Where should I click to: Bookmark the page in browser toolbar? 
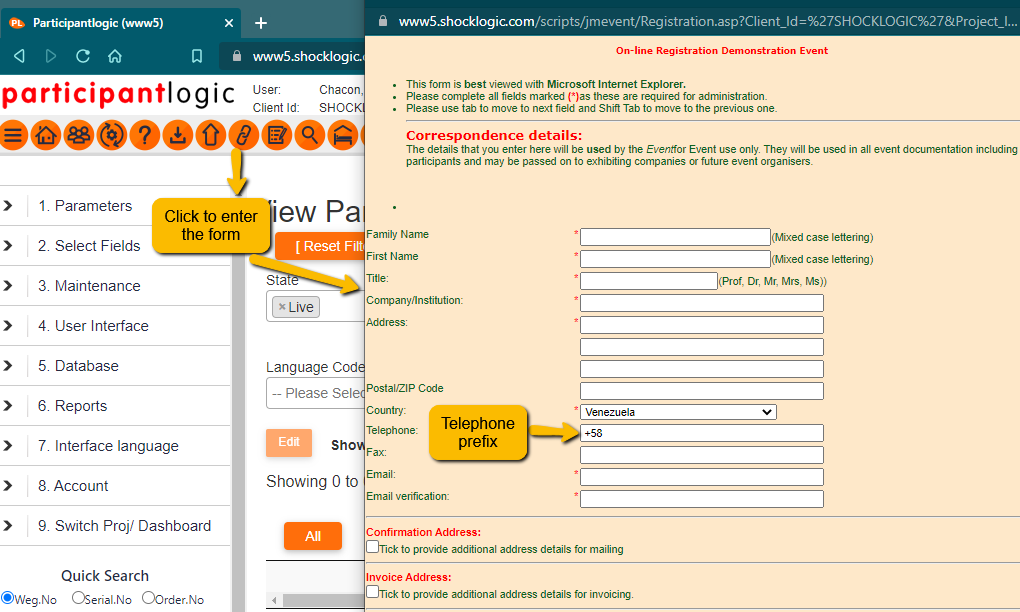tap(197, 57)
